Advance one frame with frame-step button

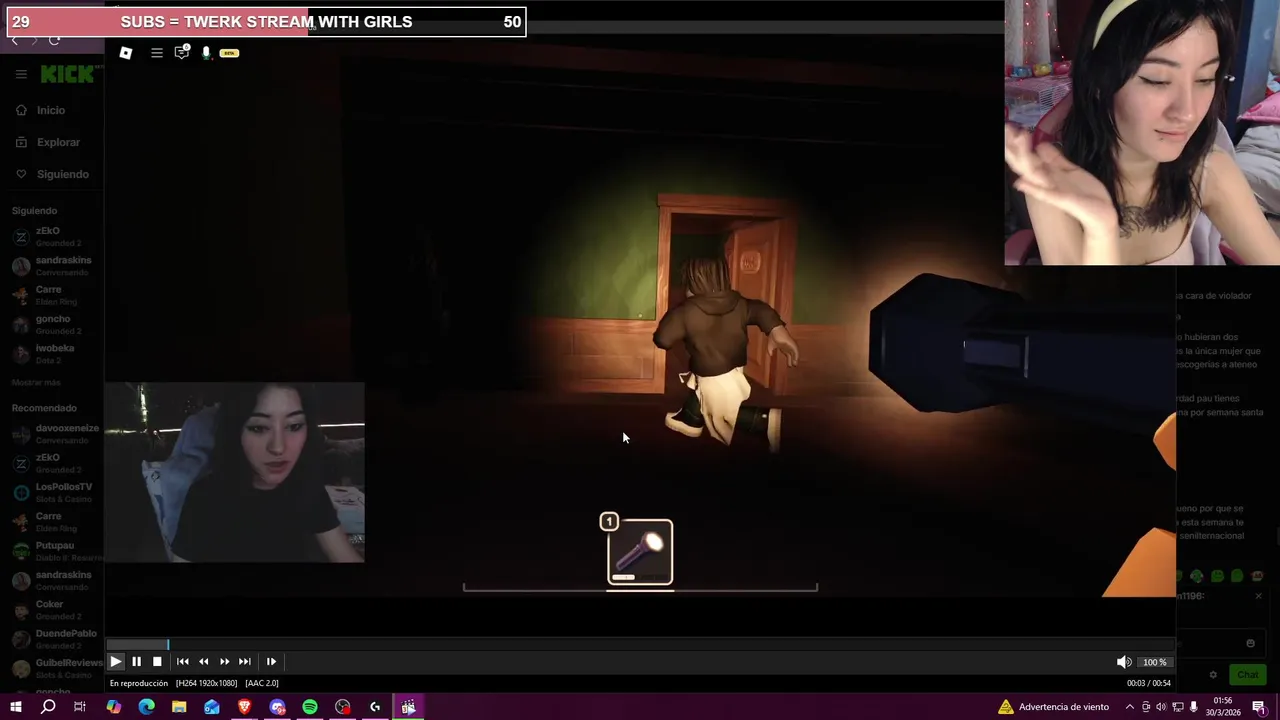point(271,661)
